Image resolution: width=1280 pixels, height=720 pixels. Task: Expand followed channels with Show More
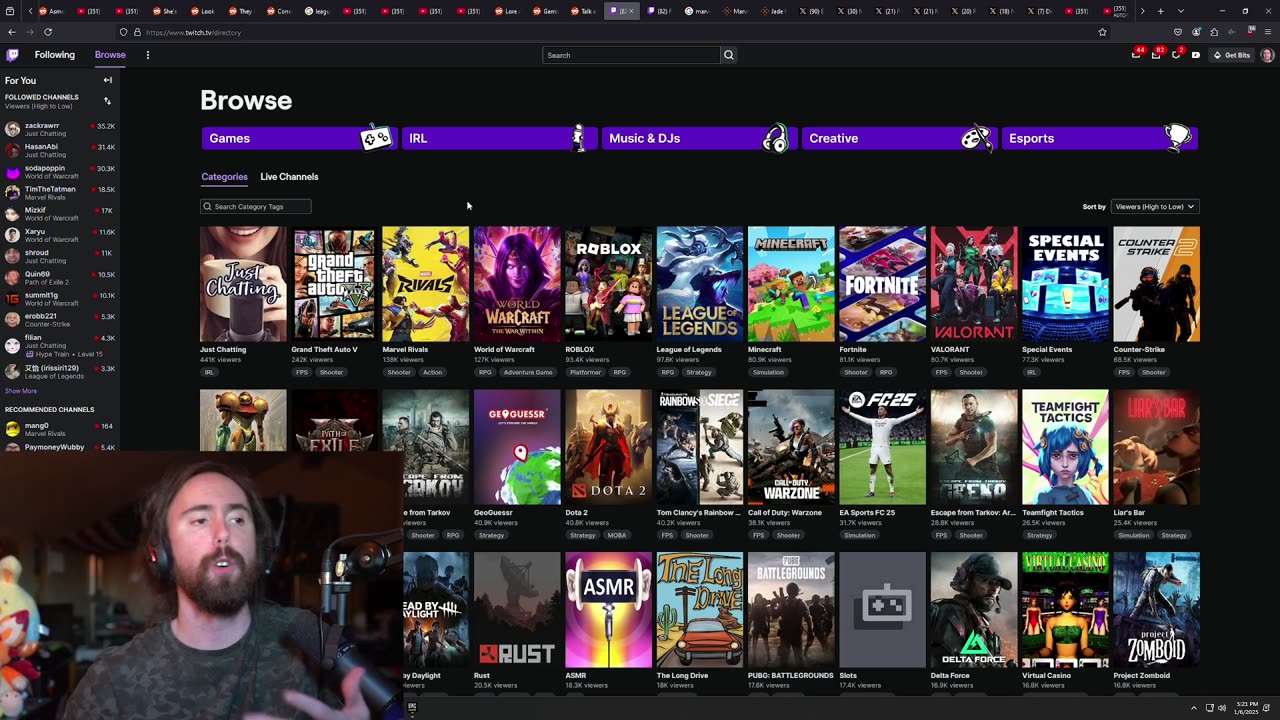[x=21, y=391]
